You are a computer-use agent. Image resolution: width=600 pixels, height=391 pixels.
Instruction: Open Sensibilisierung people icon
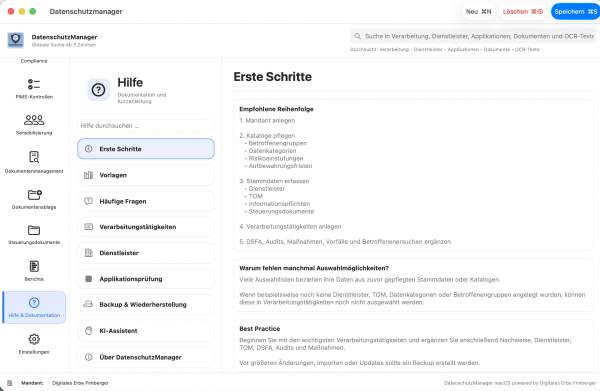(x=34, y=120)
